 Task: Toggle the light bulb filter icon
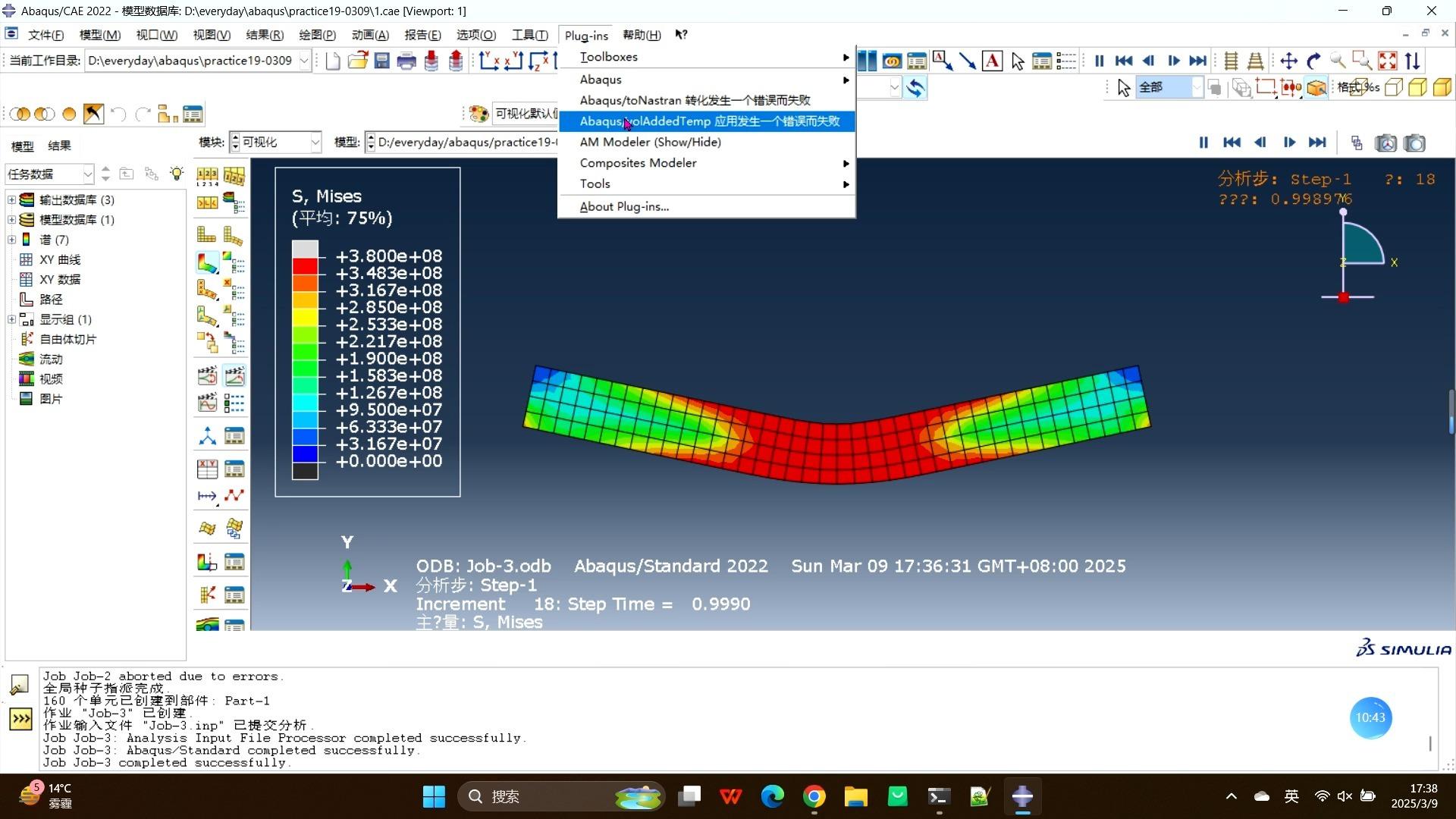[x=177, y=174]
